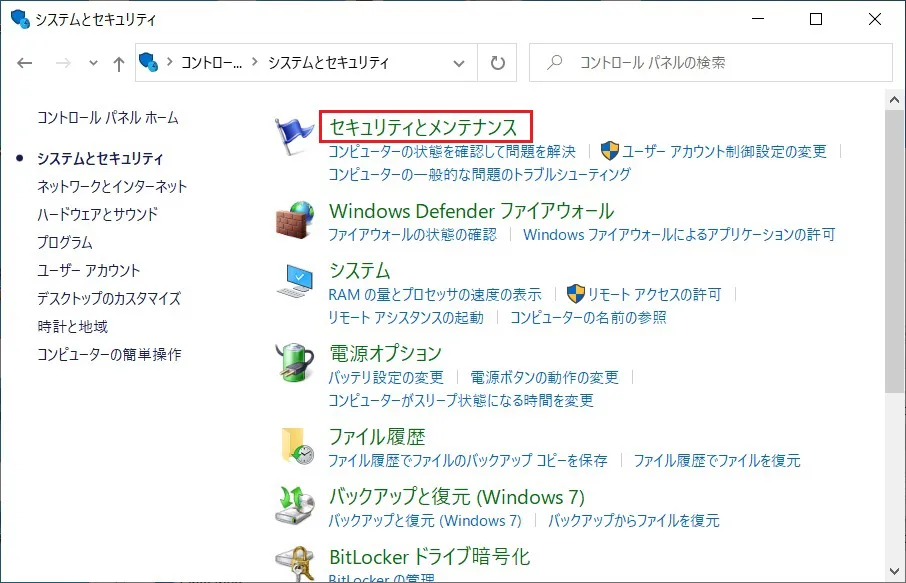Screen dimensions: 906x583
Task: Click the vertical scrollbar thumb
Action: [x=894, y=251]
